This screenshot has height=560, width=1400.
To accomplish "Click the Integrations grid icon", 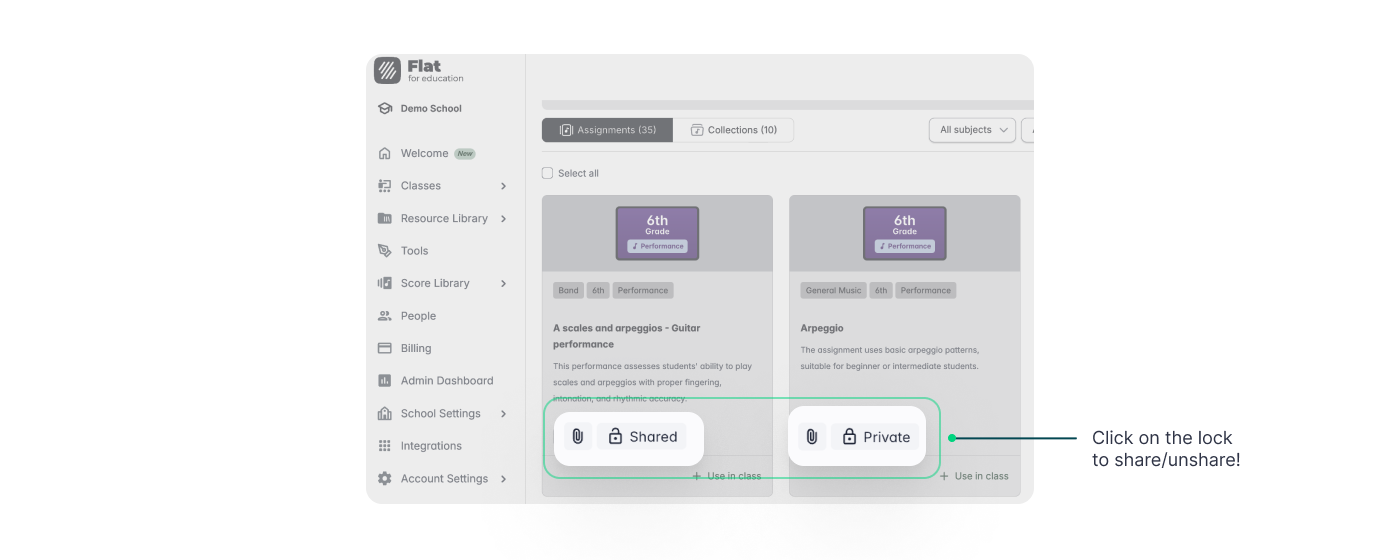I will (385, 446).
